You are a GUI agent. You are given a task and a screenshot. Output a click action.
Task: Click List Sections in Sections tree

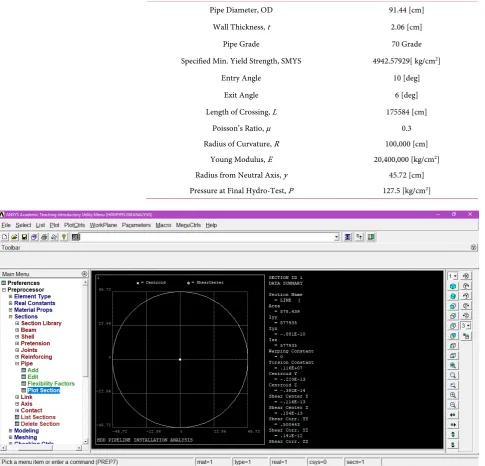point(38,417)
